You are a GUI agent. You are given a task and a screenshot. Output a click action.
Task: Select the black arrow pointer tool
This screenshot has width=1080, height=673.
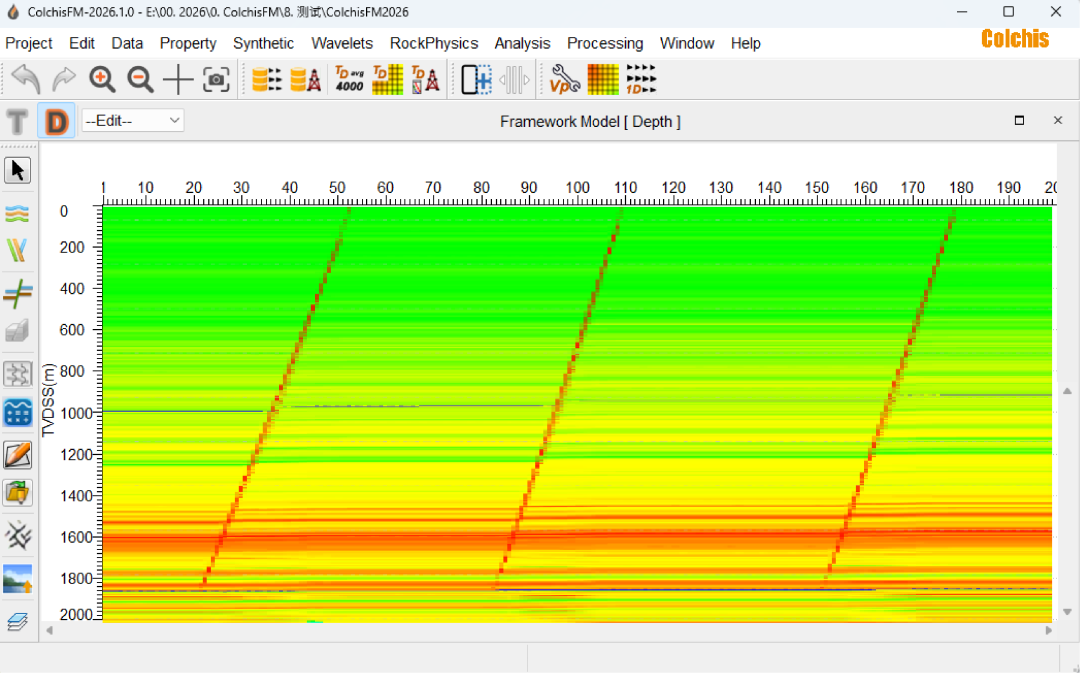[x=17, y=170]
